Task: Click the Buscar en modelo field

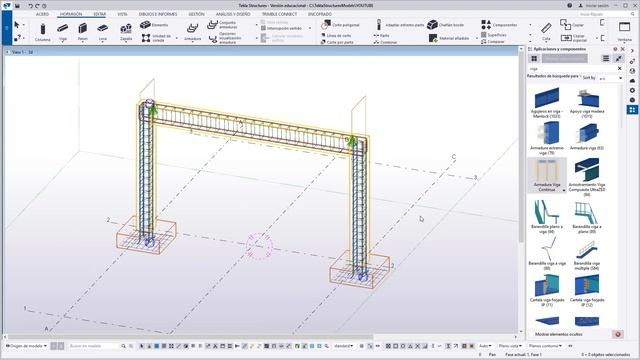Action: 93,346
